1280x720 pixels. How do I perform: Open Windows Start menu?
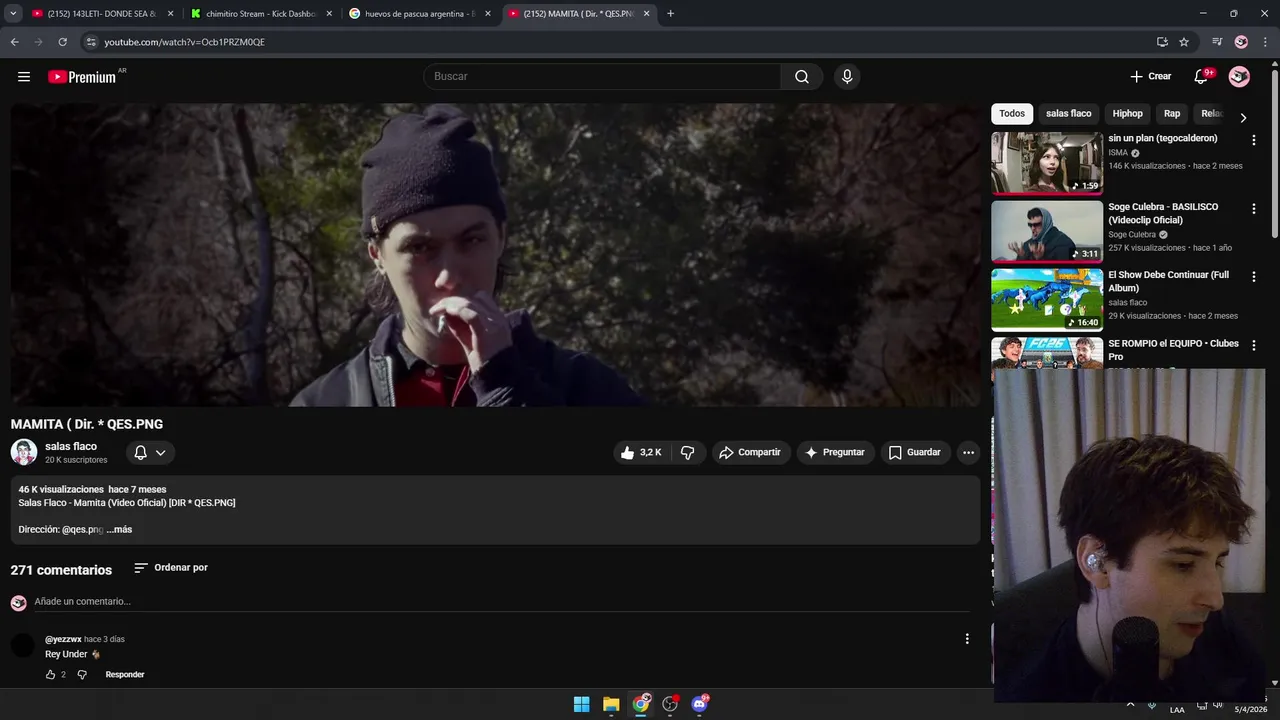pyautogui.click(x=581, y=704)
